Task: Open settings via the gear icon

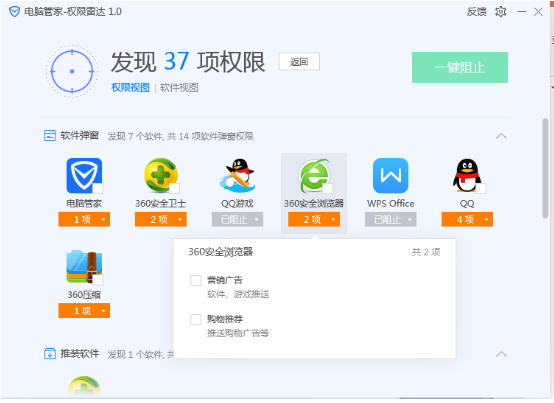Action: pyautogui.click(x=501, y=12)
